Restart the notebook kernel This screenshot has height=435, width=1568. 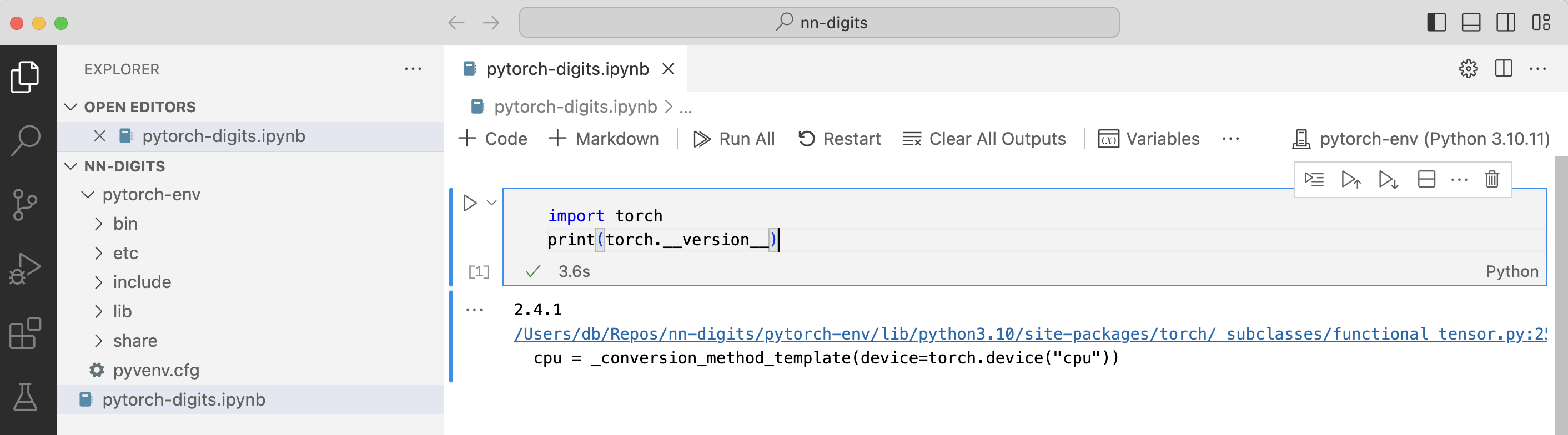click(x=839, y=139)
